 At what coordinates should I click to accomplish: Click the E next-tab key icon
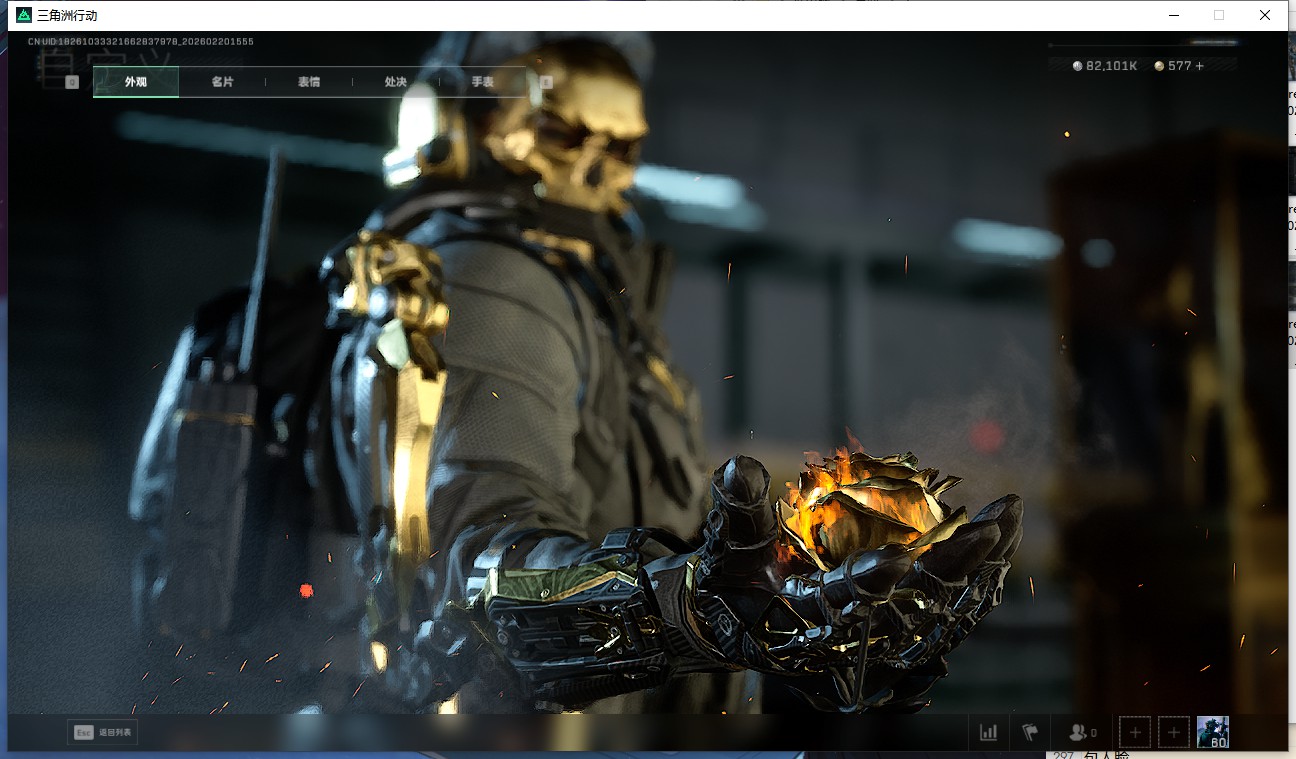point(546,82)
